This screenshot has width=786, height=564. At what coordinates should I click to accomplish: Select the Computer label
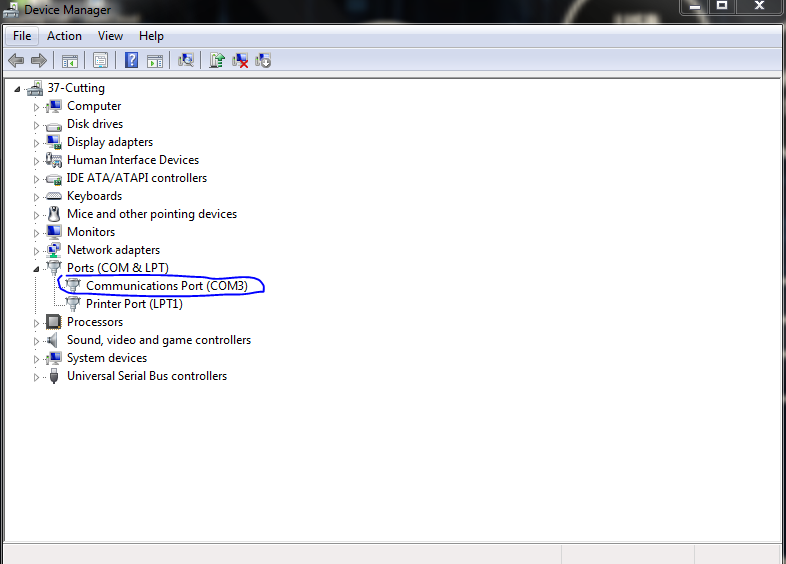(x=94, y=106)
